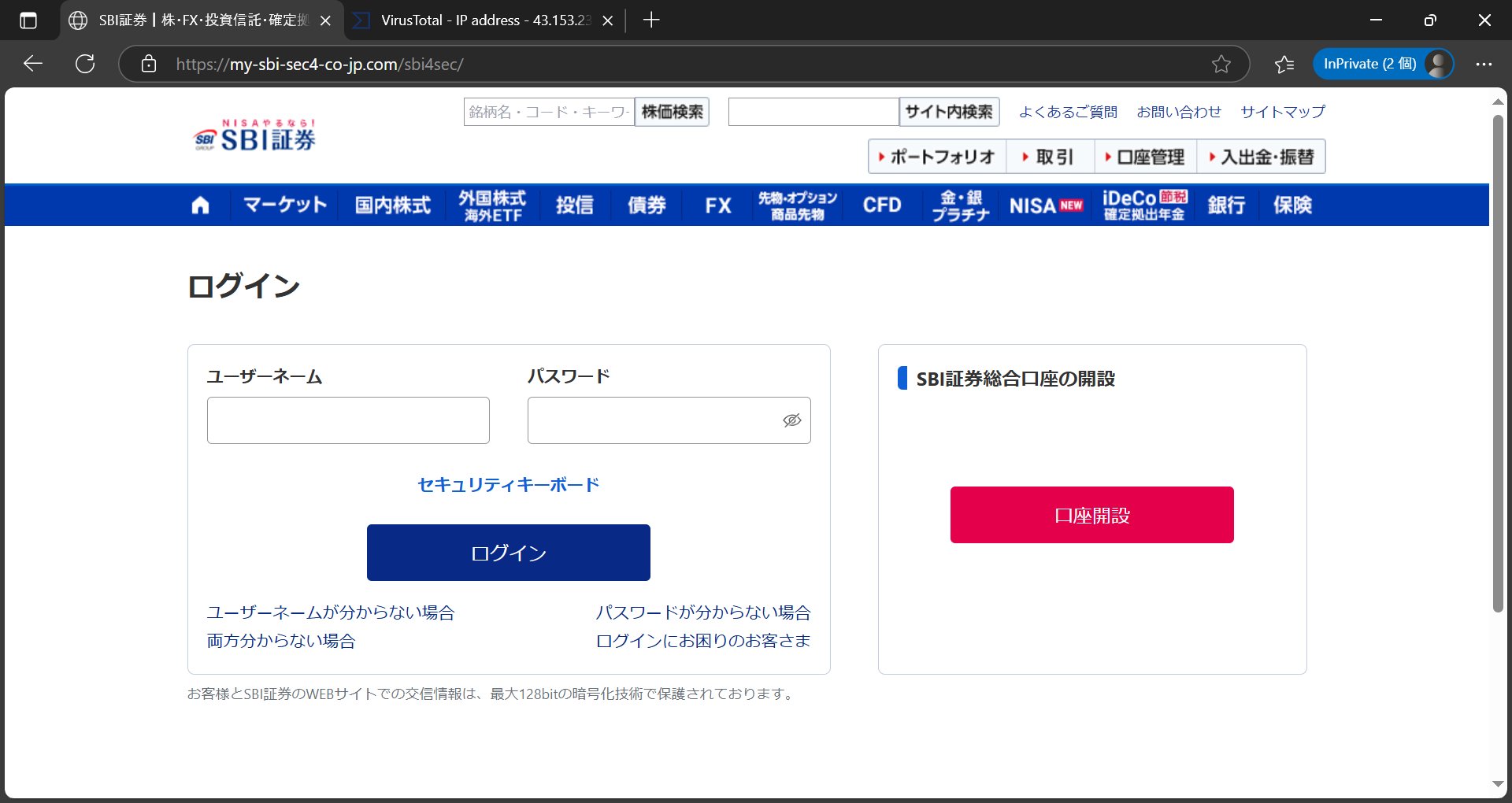Open the 外国株式 海外ETF menu
This screenshot has height=803, width=1512.
pyautogui.click(x=492, y=205)
